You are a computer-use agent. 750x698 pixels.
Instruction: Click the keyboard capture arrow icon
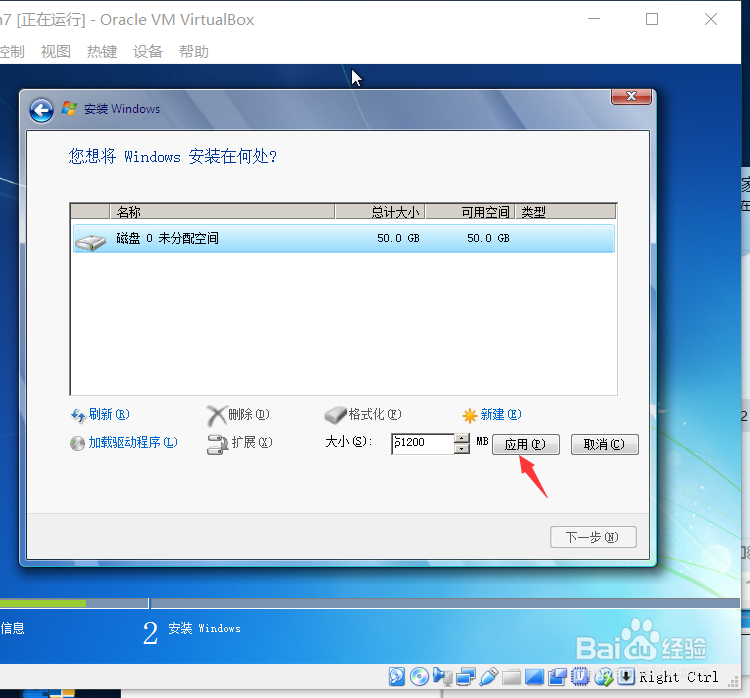point(626,676)
